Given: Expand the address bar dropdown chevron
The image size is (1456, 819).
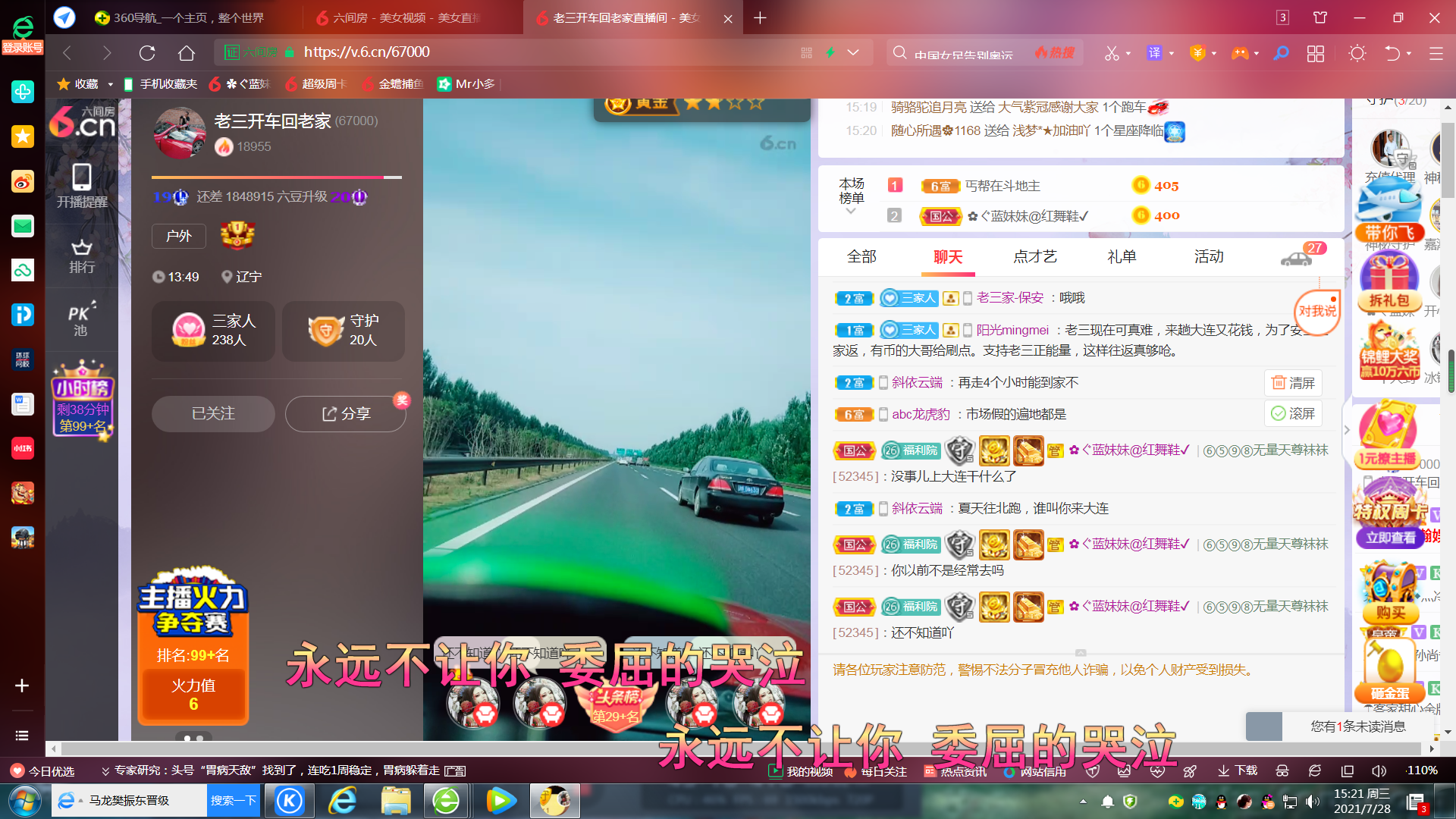Looking at the screenshot, I should click(853, 52).
